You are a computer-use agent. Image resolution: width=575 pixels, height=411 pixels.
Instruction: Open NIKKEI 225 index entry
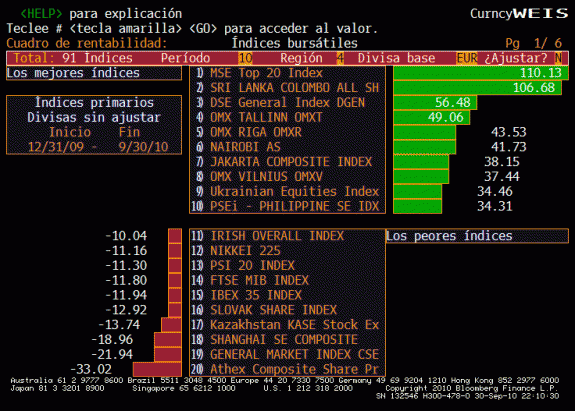pyautogui.click(x=288, y=251)
